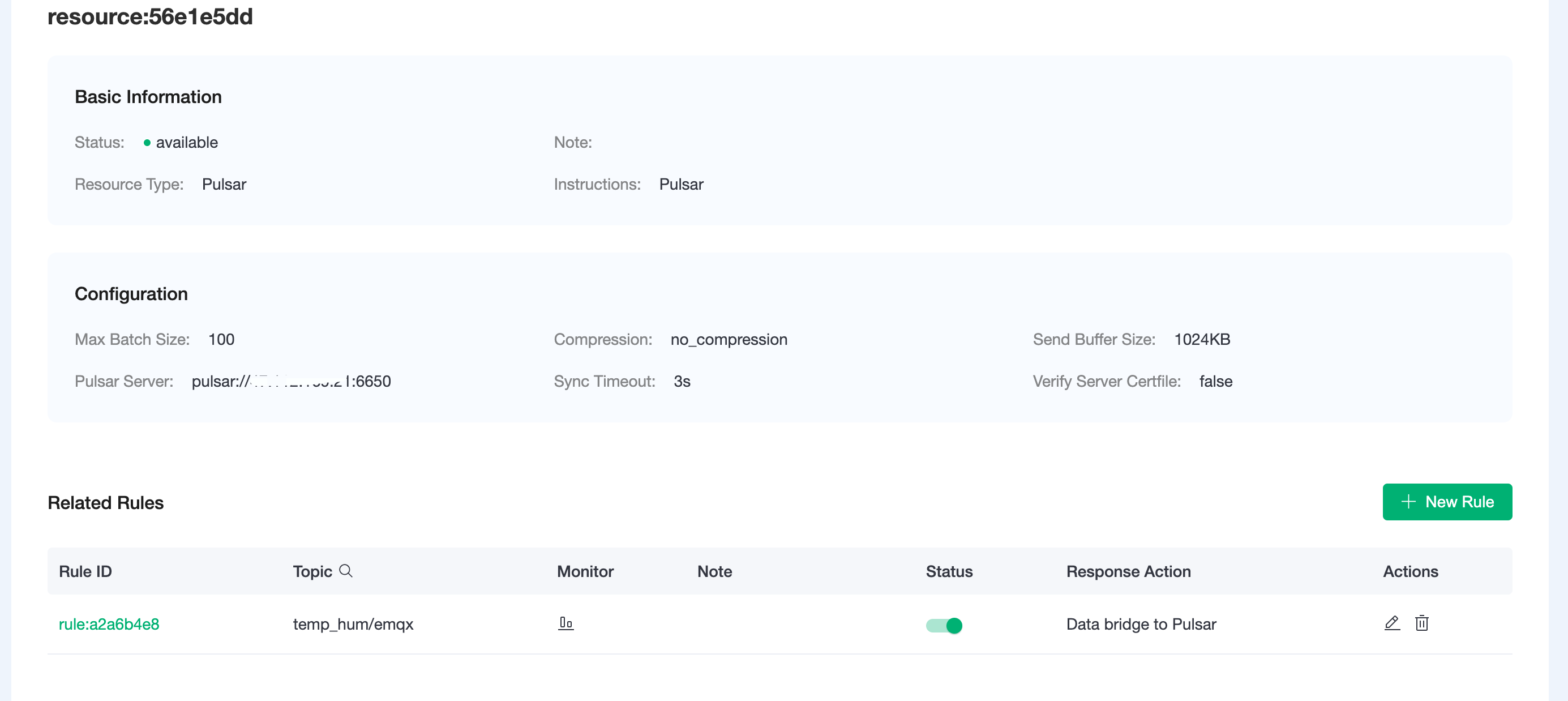Click the Actions column header
Image resolution: width=1568 pixels, height=701 pixels.
1410,571
